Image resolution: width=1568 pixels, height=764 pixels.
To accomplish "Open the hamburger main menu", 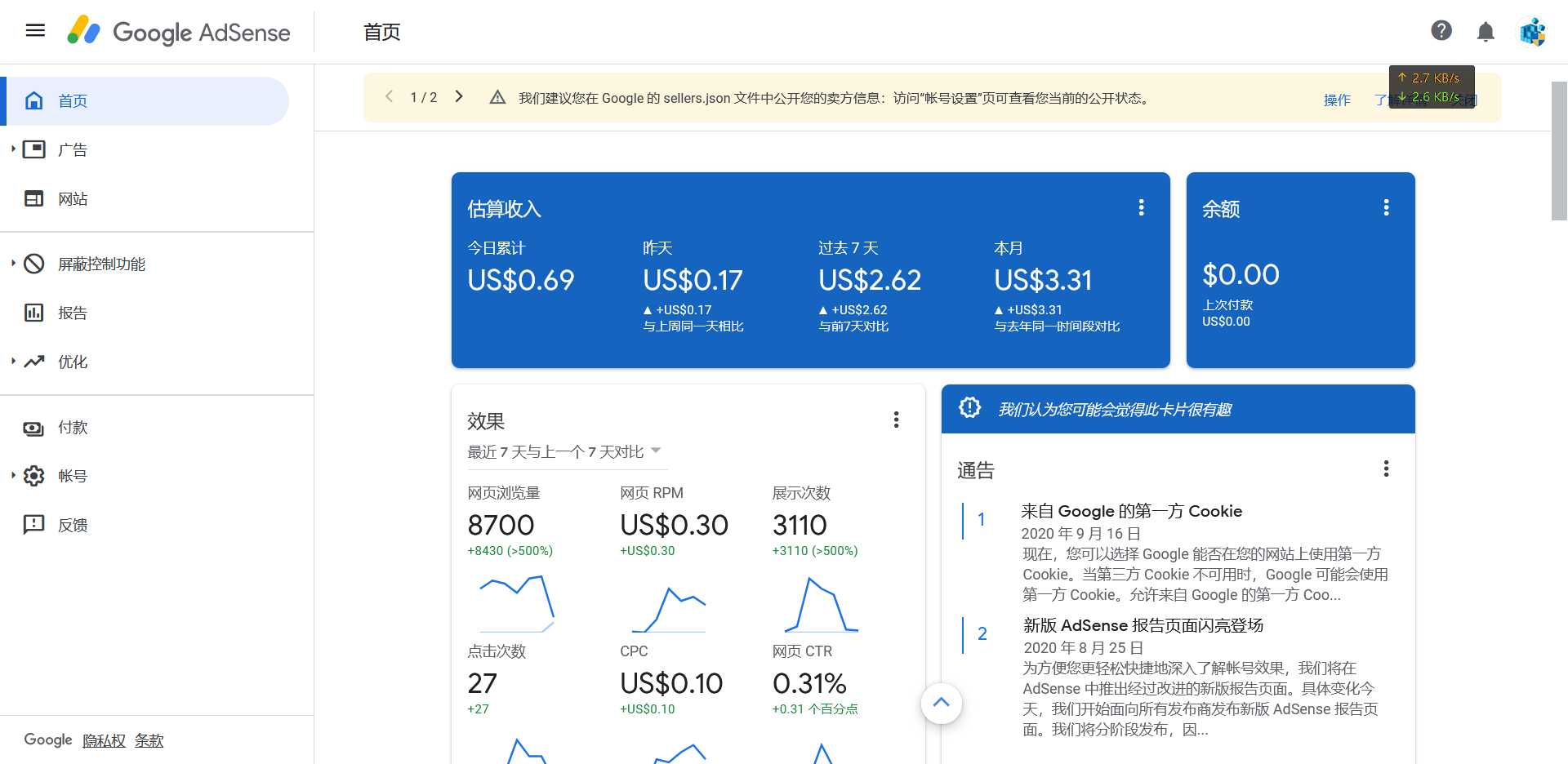I will point(35,31).
